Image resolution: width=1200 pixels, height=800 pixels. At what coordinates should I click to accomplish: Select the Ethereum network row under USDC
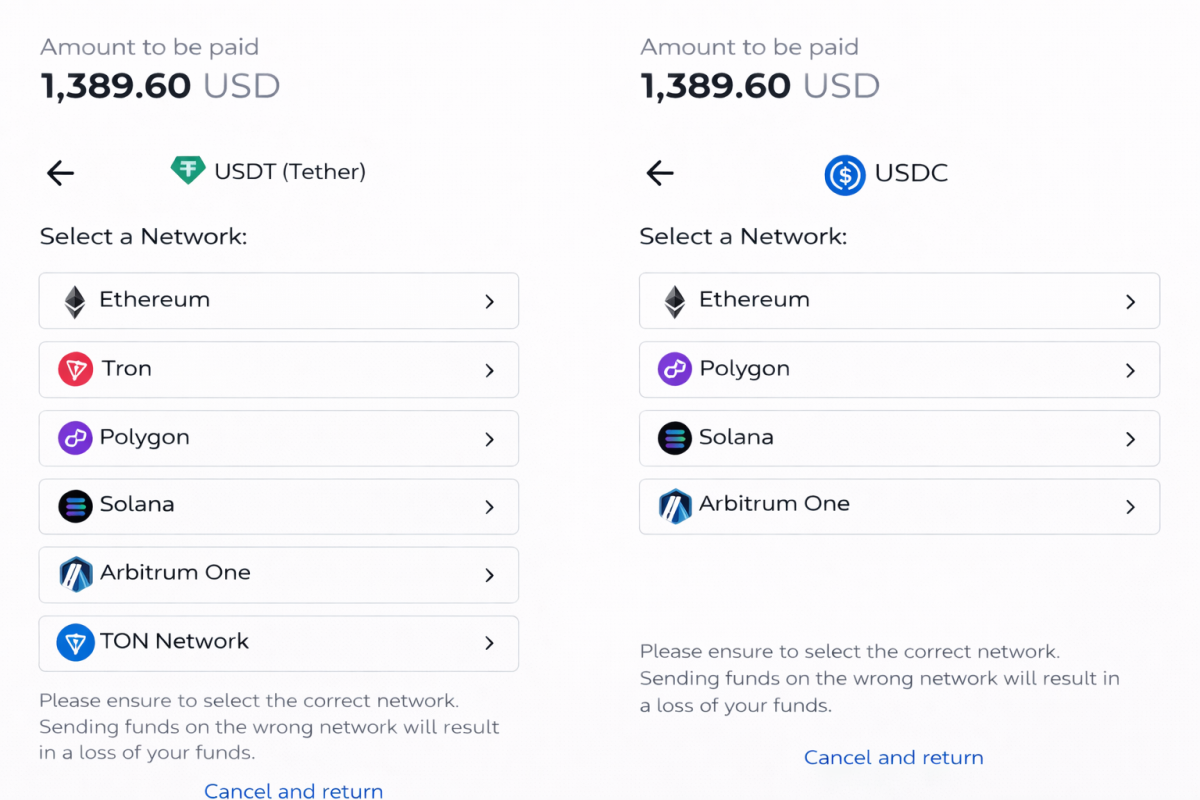(899, 300)
